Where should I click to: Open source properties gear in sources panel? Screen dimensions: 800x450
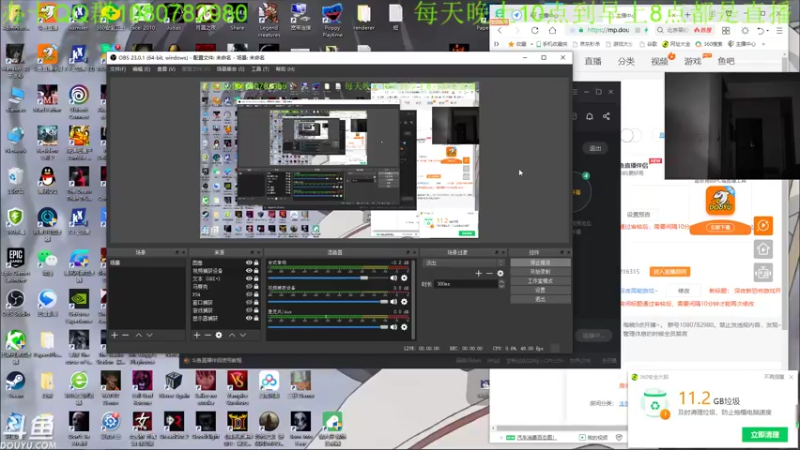click(x=219, y=335)
